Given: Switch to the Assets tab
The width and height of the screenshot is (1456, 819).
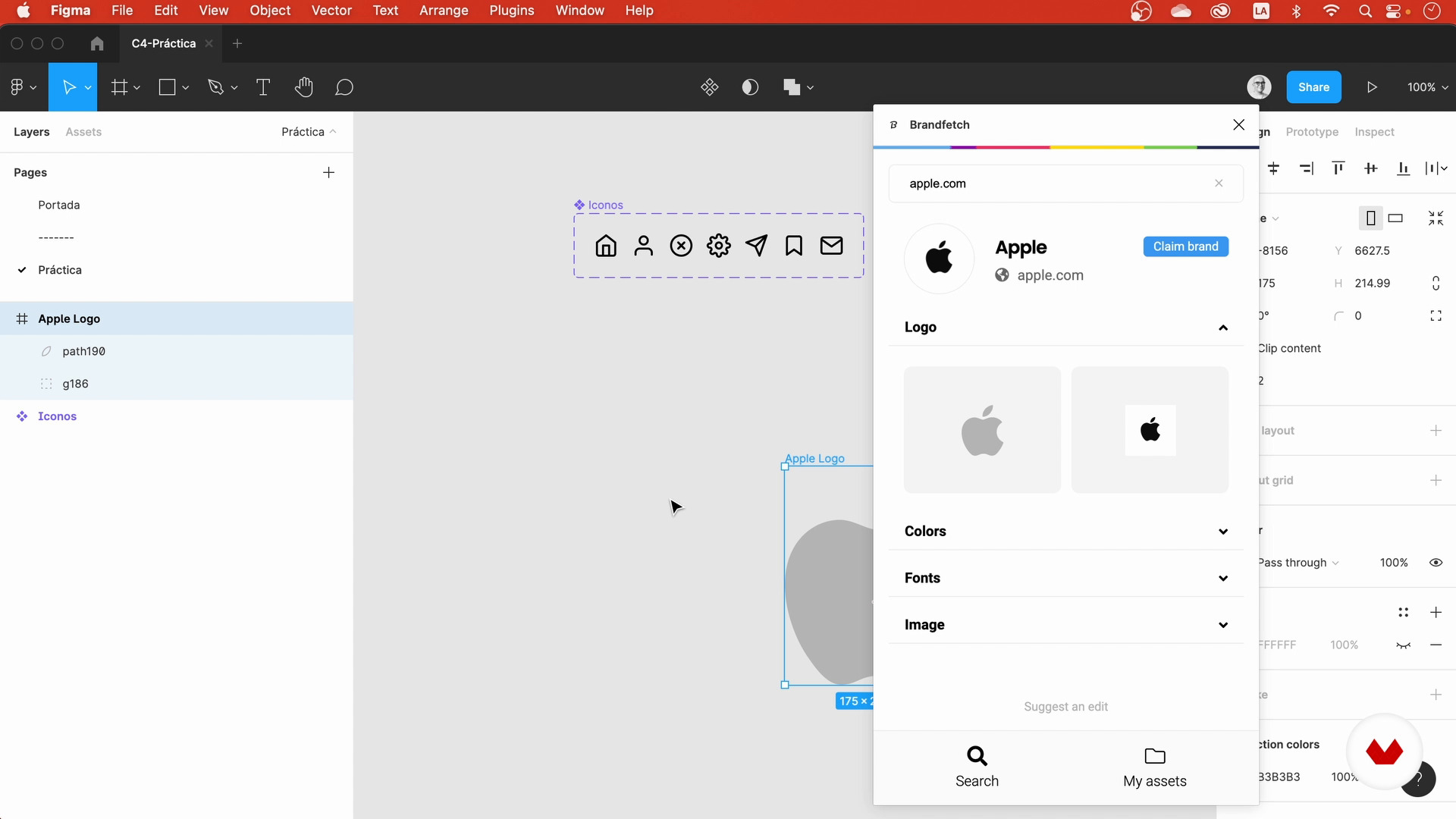Looking at the screenshot, I should click(x=83, y=132).
